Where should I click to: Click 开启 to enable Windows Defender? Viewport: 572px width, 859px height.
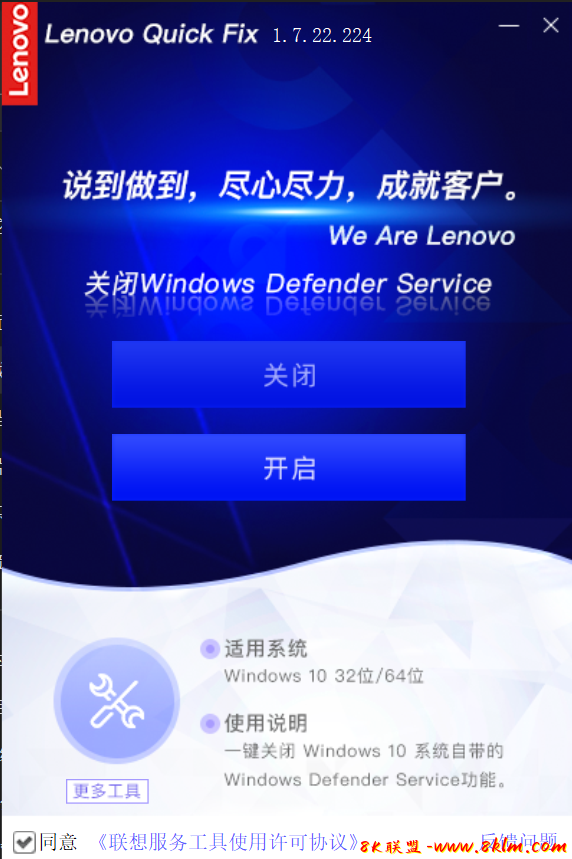point(289,467)
